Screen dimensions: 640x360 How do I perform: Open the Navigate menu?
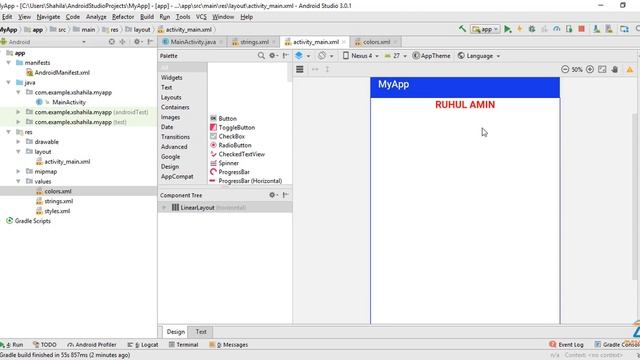[48, 17]
